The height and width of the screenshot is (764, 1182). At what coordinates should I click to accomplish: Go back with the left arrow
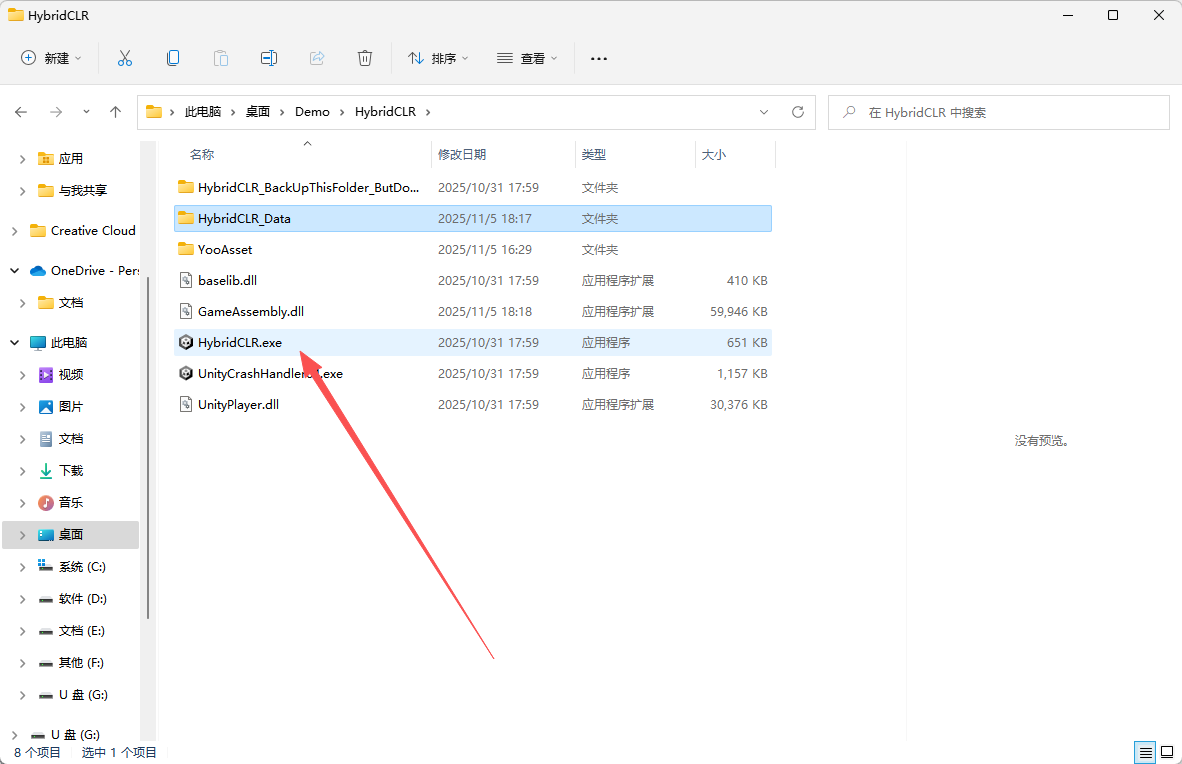tap(21, 112)
